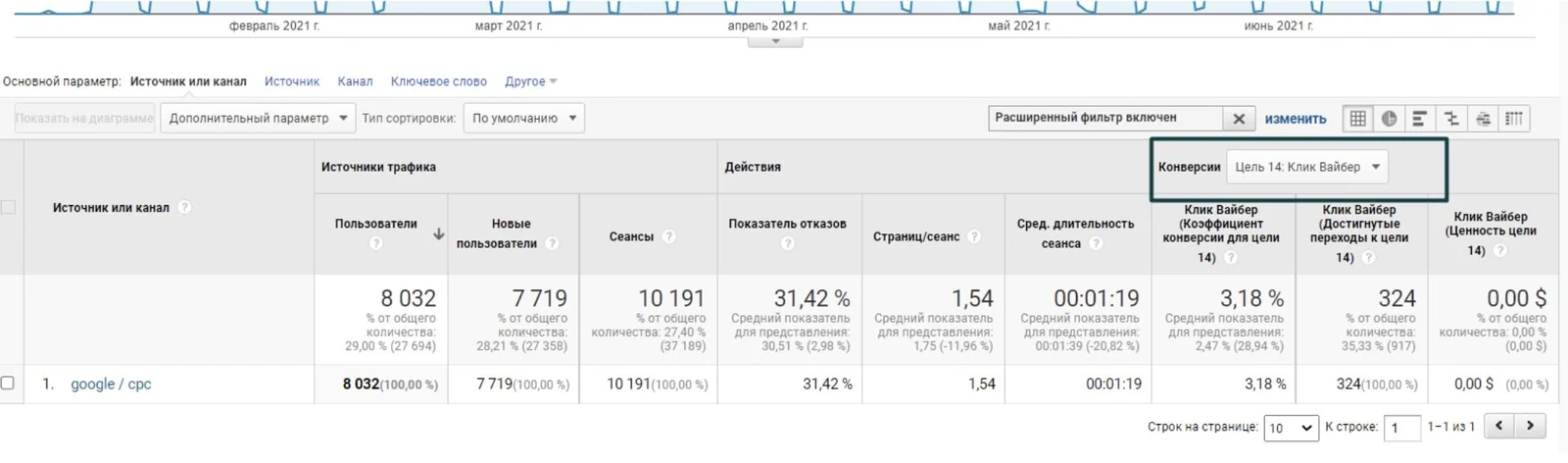
Task: Switch to the data table view icon
Action: 1357,119
